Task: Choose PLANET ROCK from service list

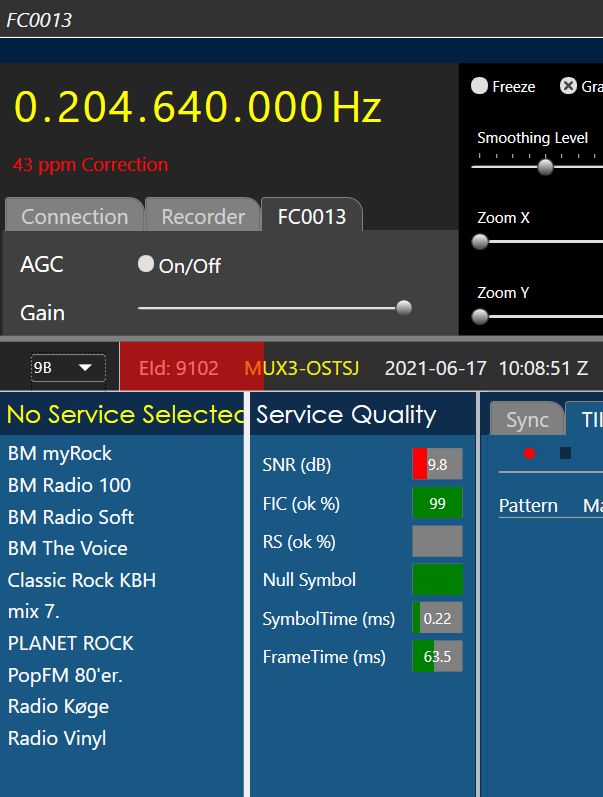Action: click(x=71, y=643)
